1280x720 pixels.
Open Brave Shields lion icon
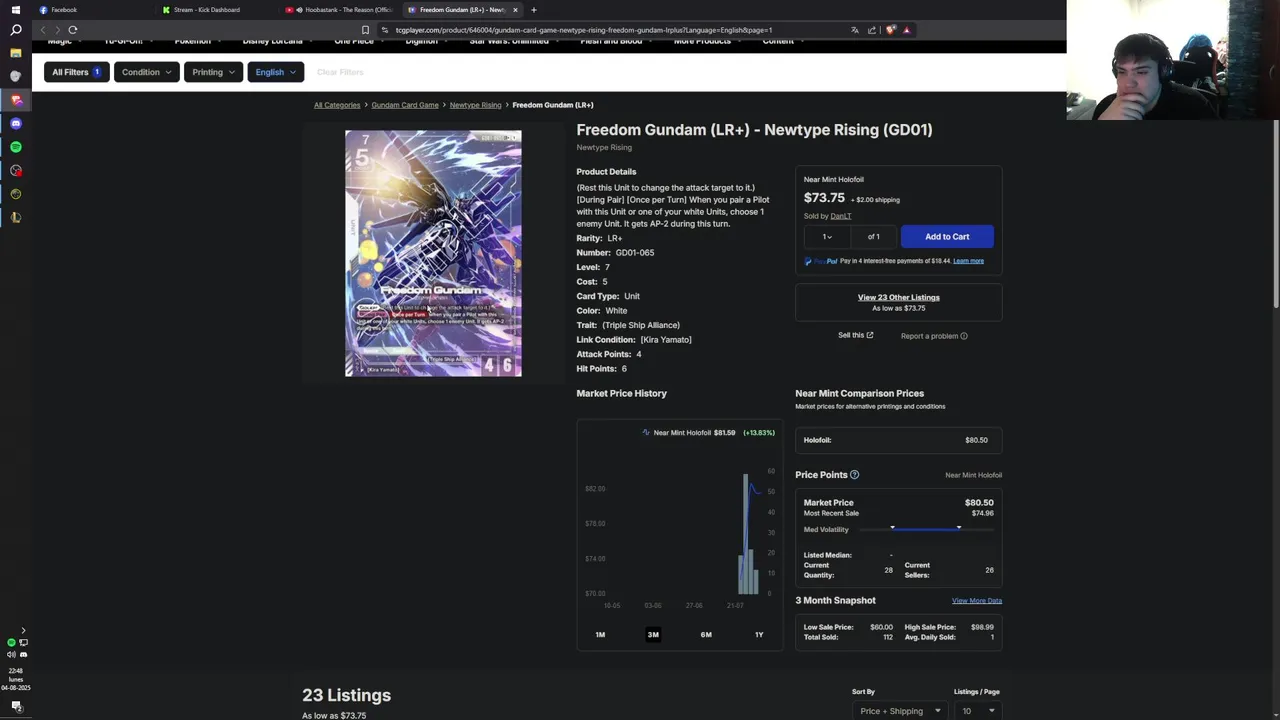pos(890,30)
